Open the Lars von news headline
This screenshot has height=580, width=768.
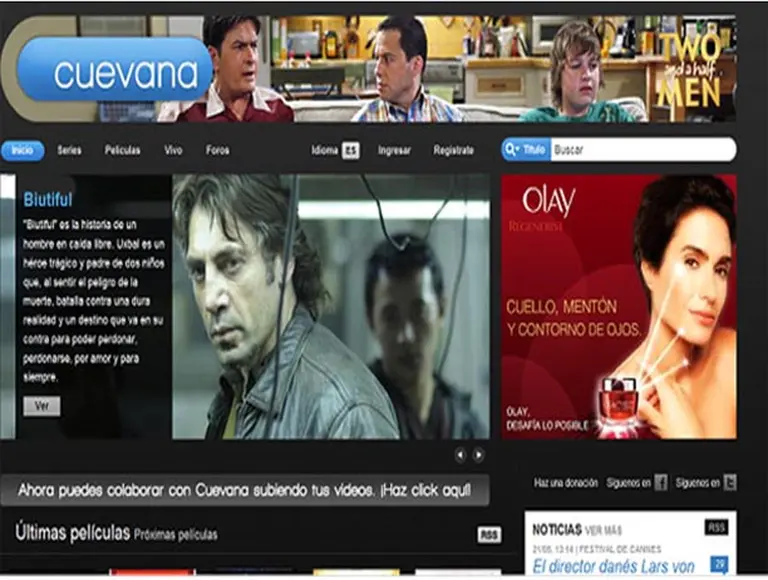614,567
